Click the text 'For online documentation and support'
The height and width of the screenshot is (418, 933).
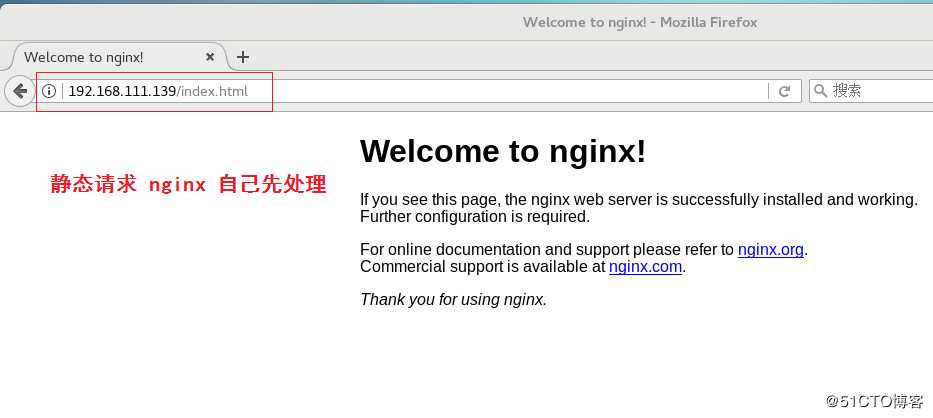[x=494, y=249]
